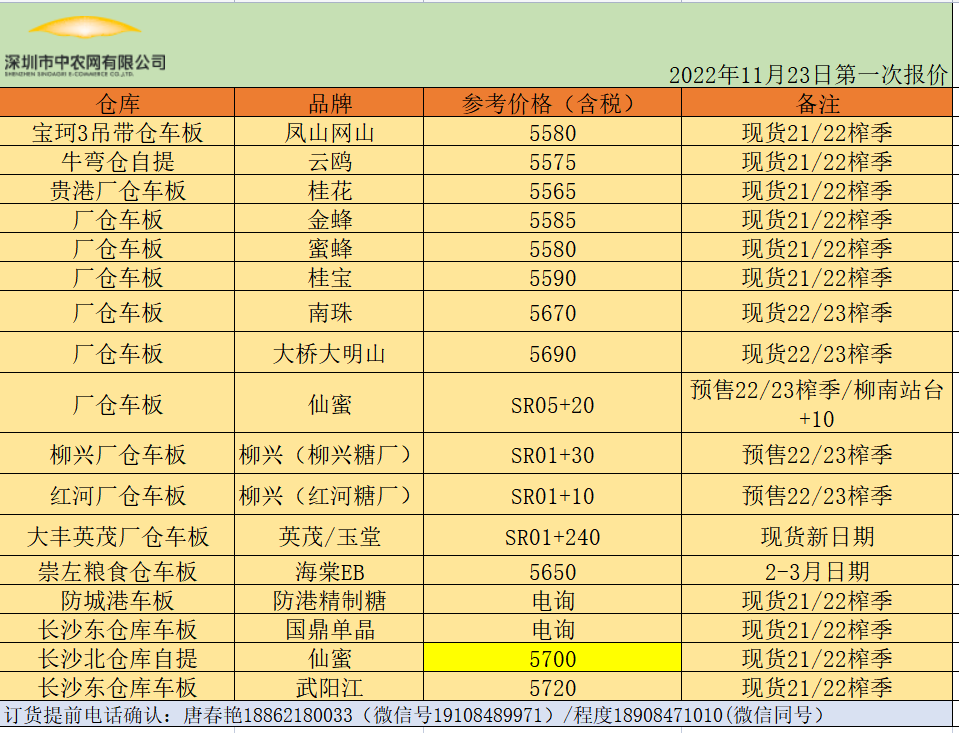Select the 武阳江 brand cell

pos(329,687)
